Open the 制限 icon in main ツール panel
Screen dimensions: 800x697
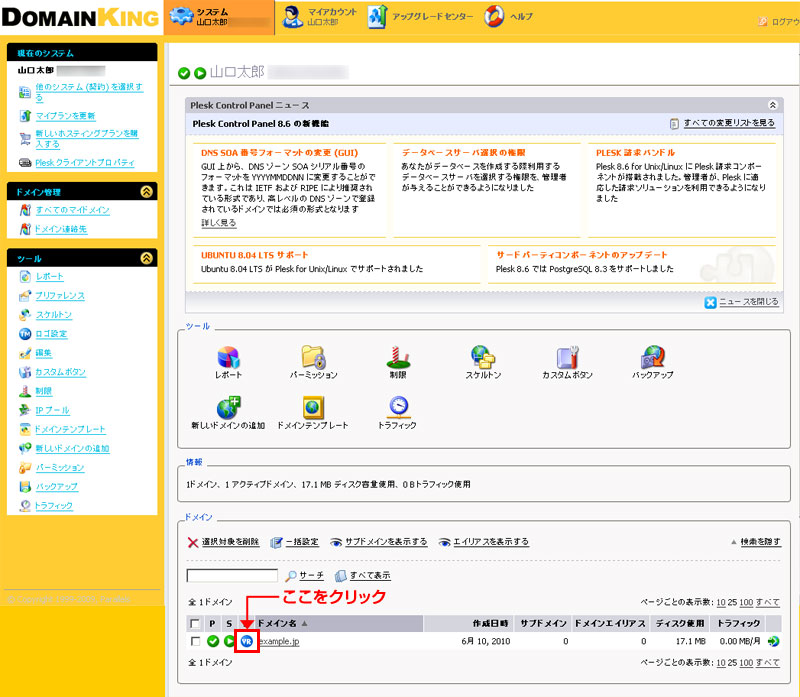point(398,357)
